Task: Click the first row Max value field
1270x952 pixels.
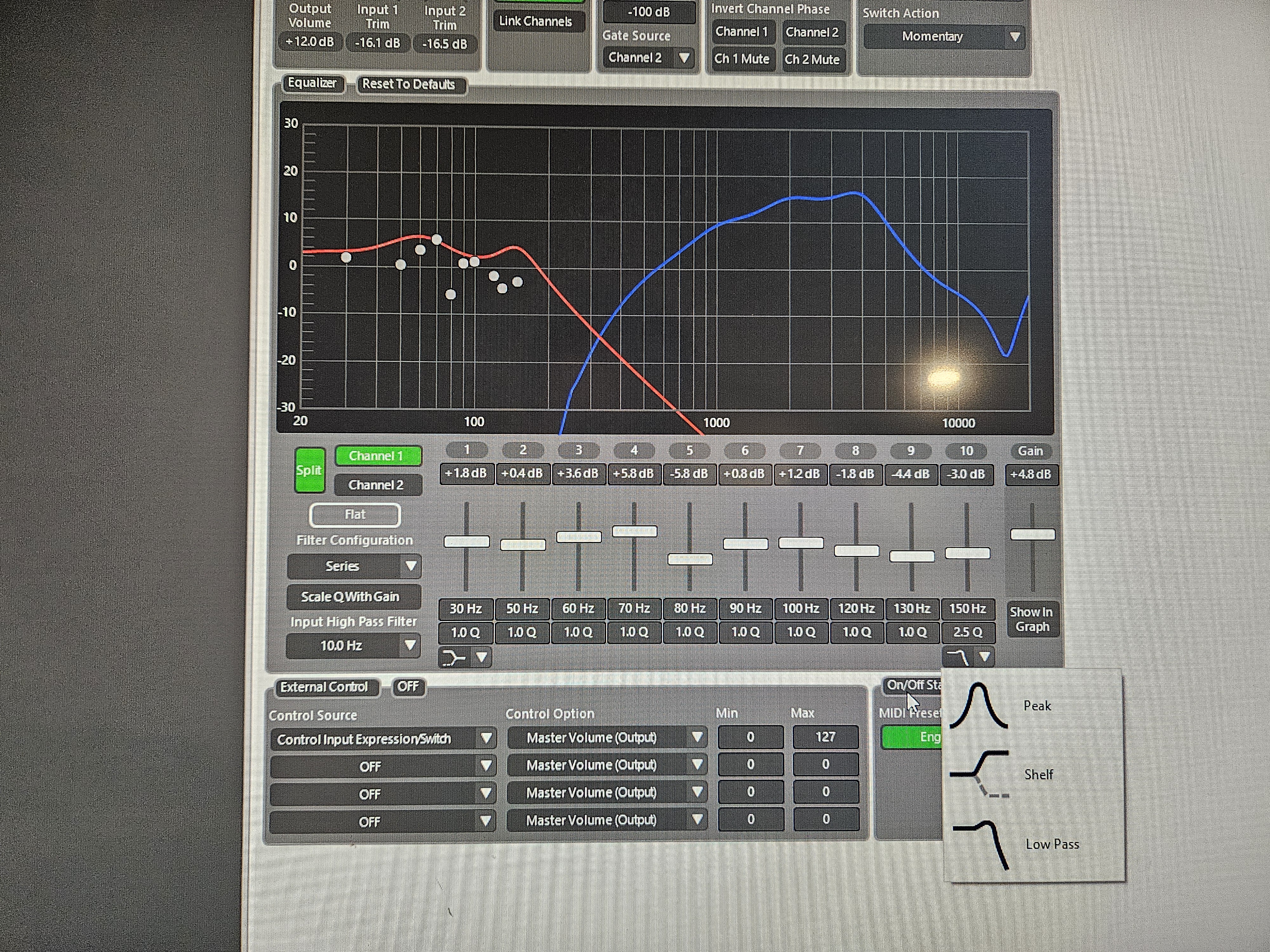Action: click(x=825, y=737)
